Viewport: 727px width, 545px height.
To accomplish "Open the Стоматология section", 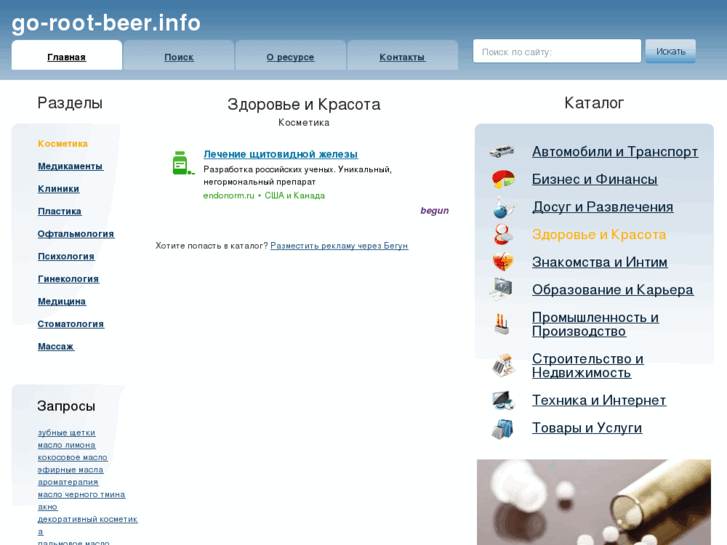I will [x=71, y=324].
